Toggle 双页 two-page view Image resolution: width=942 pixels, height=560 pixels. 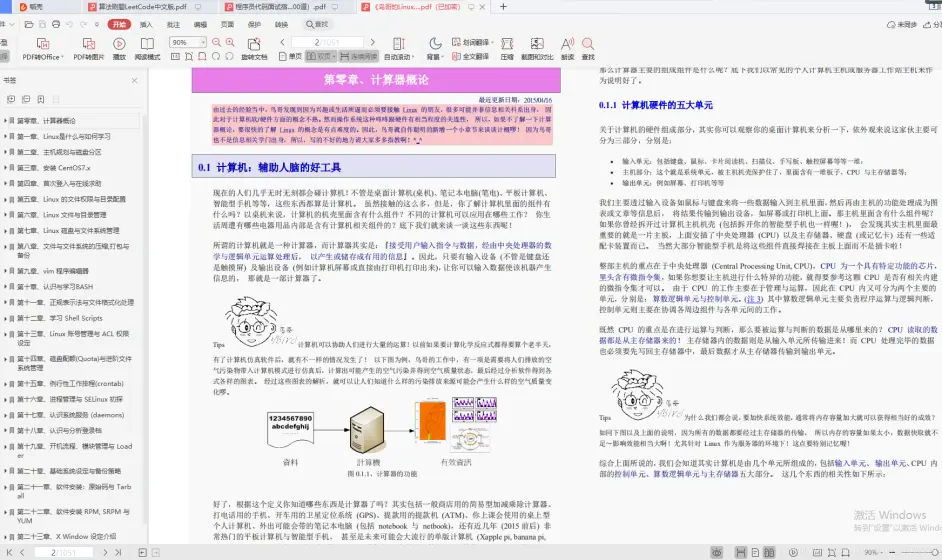point(320,56)
